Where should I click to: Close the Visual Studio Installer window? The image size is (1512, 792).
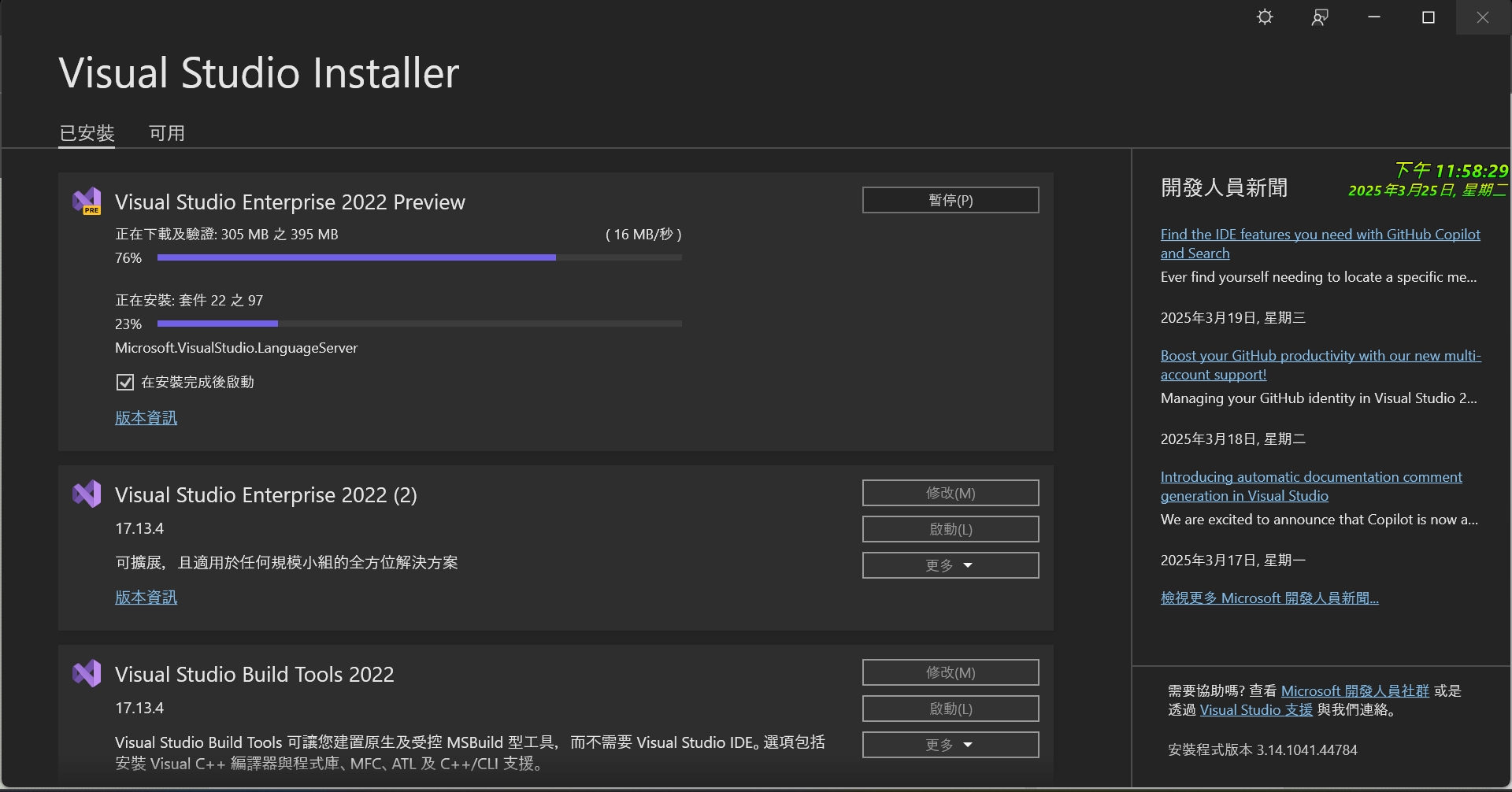[x=1483, y=17]
